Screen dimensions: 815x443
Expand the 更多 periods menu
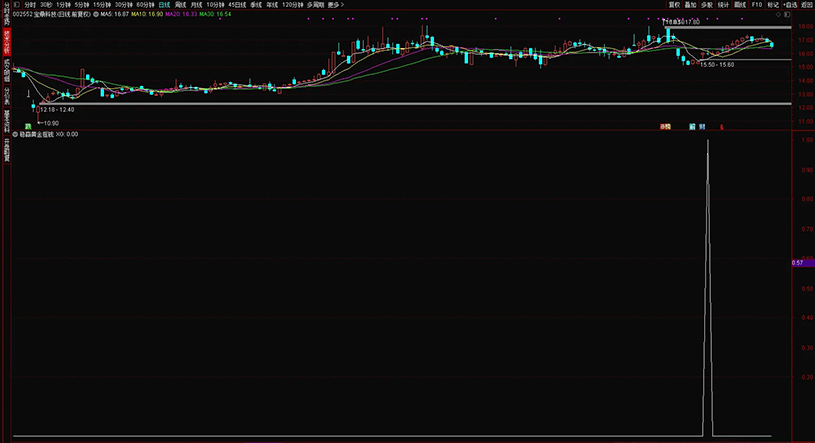[x=334, y=4]
